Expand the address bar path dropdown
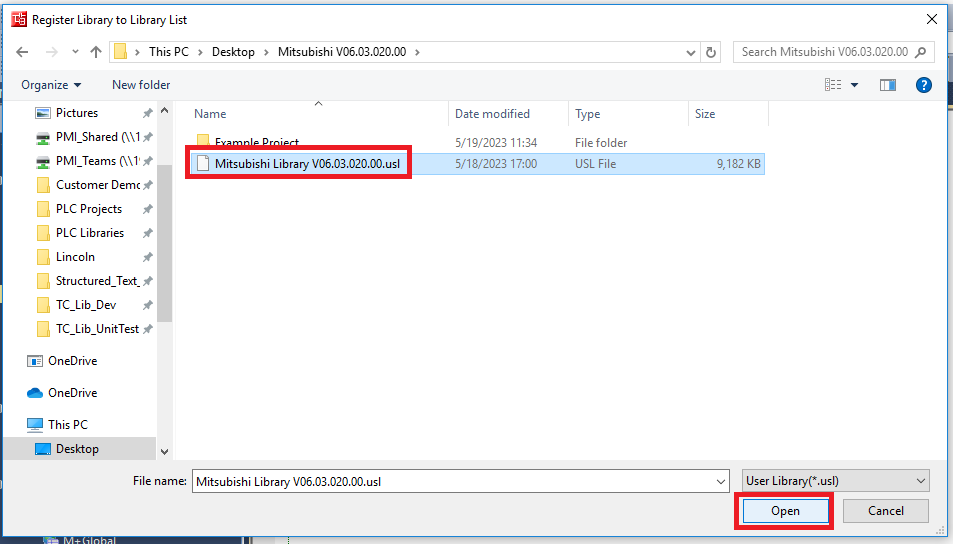Viewport: 953px width, 544px height. 690,52
